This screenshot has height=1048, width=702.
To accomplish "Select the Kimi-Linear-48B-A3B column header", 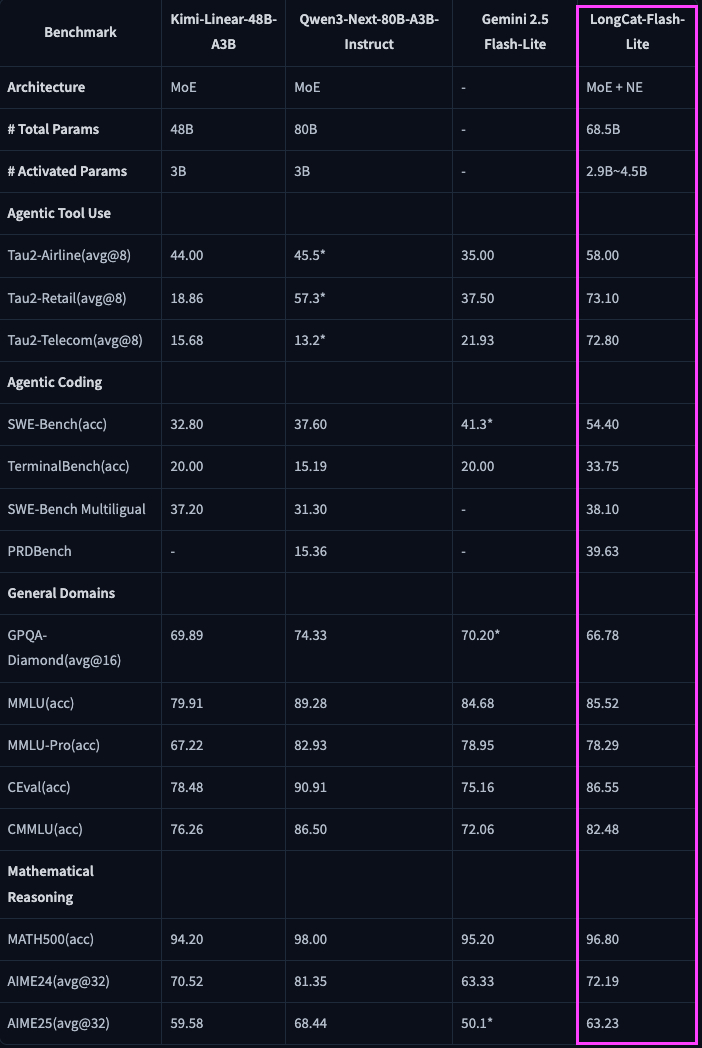I will [x=224, y=32].
